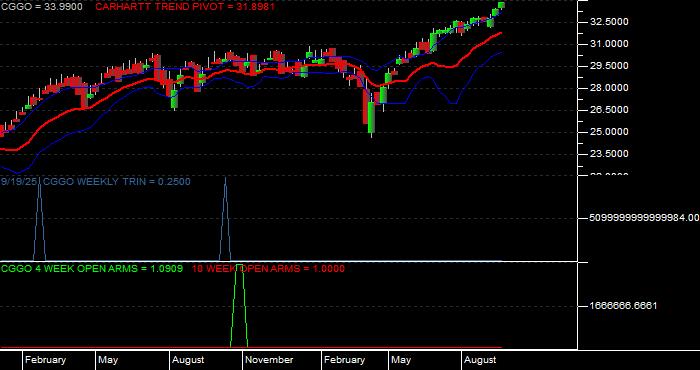Click the 10 WEEK OPEN ARMS = 1.0000 label

(268, 269)
